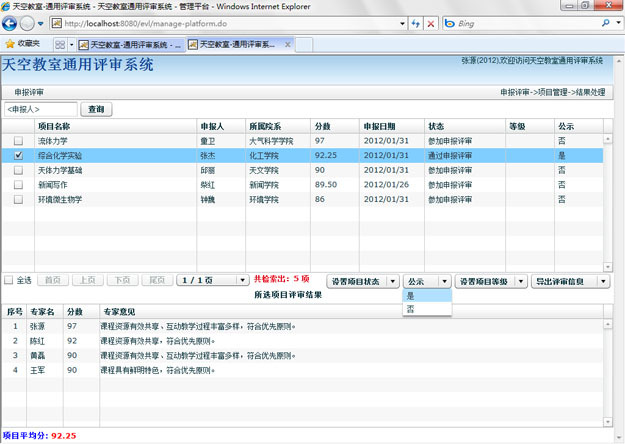Uncheck the box for 综合化学实验 row
The height and width of the screenshot is (444, 625).
[x=18, y=155]
